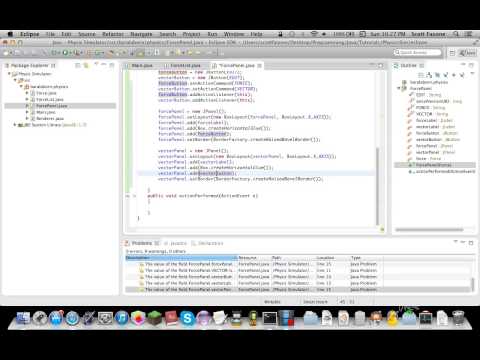Open Terminal from the Dock
The image size is (480, 360).
point(270,318)
